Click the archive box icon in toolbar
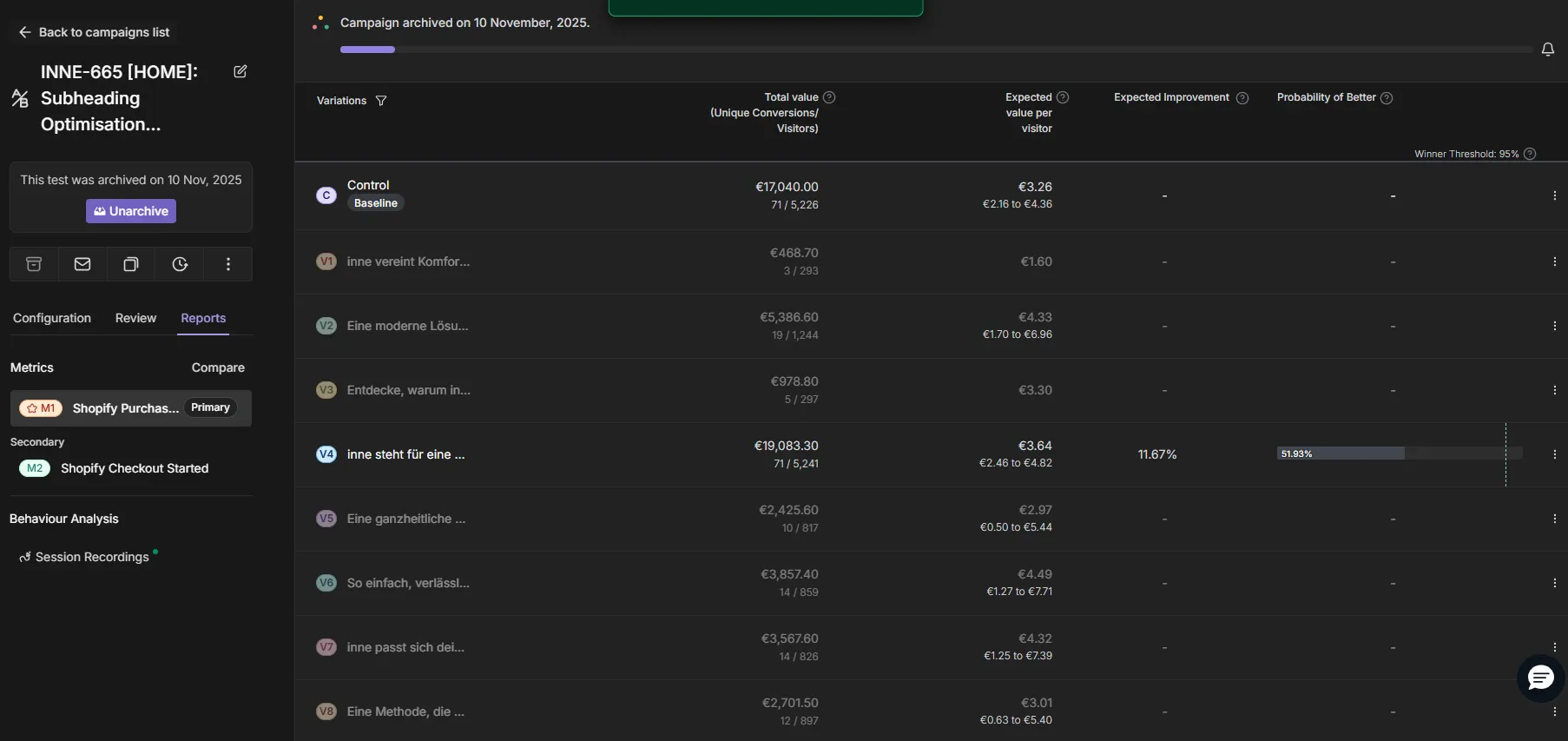 click(34, 264)
